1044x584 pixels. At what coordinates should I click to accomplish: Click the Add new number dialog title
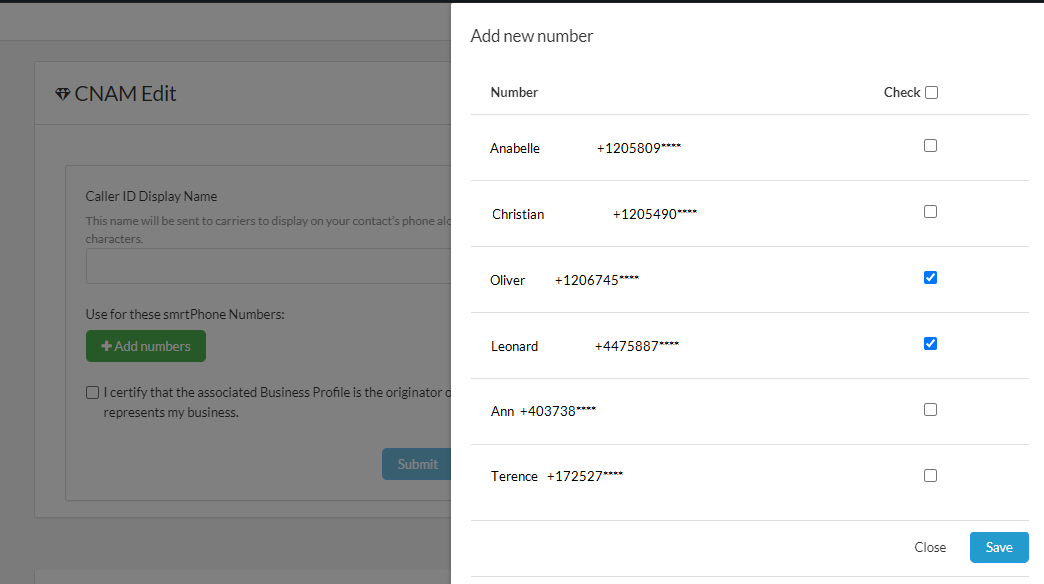pos(532,37)
